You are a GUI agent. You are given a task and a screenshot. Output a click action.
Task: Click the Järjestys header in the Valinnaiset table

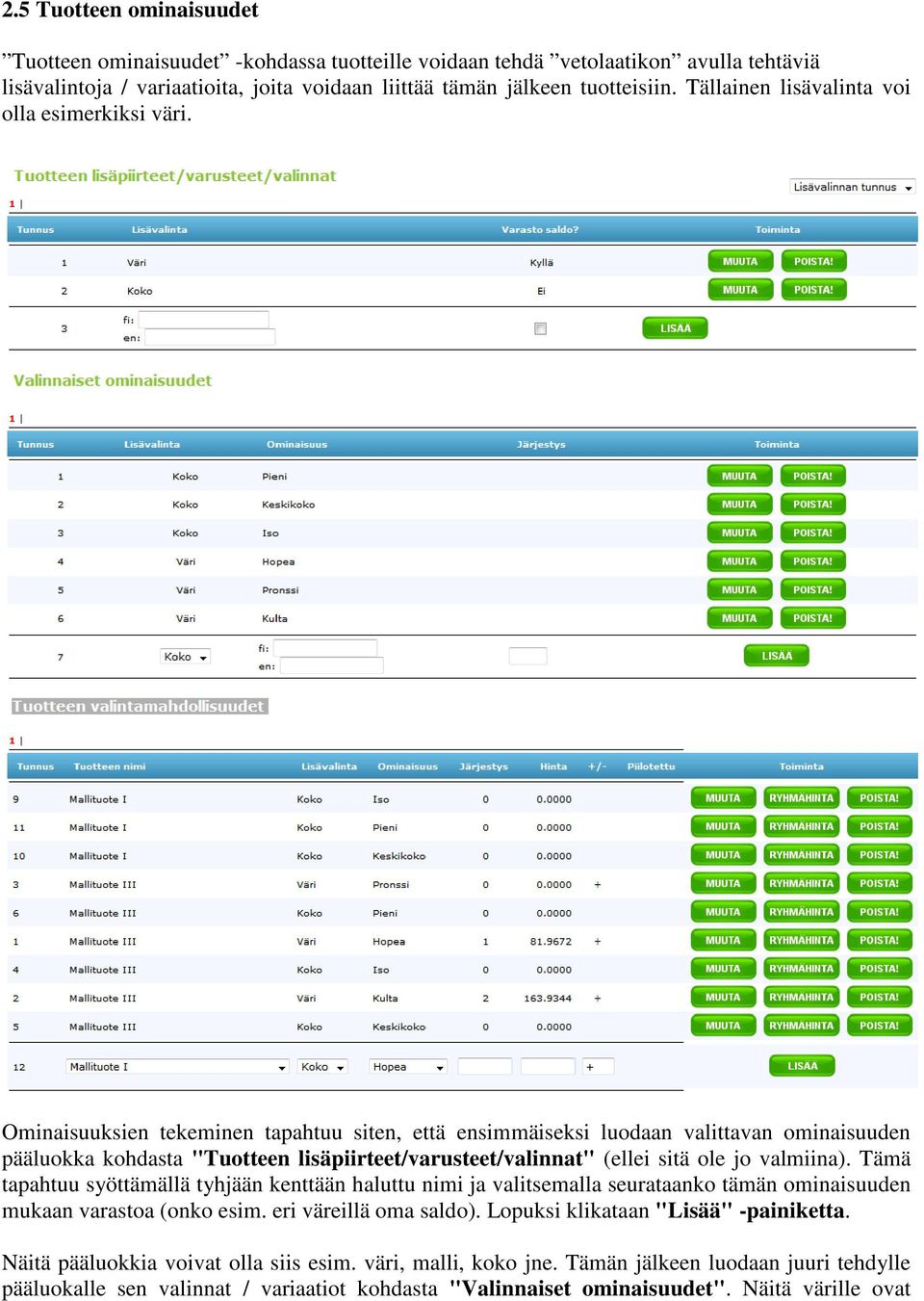tap(541, 445)
